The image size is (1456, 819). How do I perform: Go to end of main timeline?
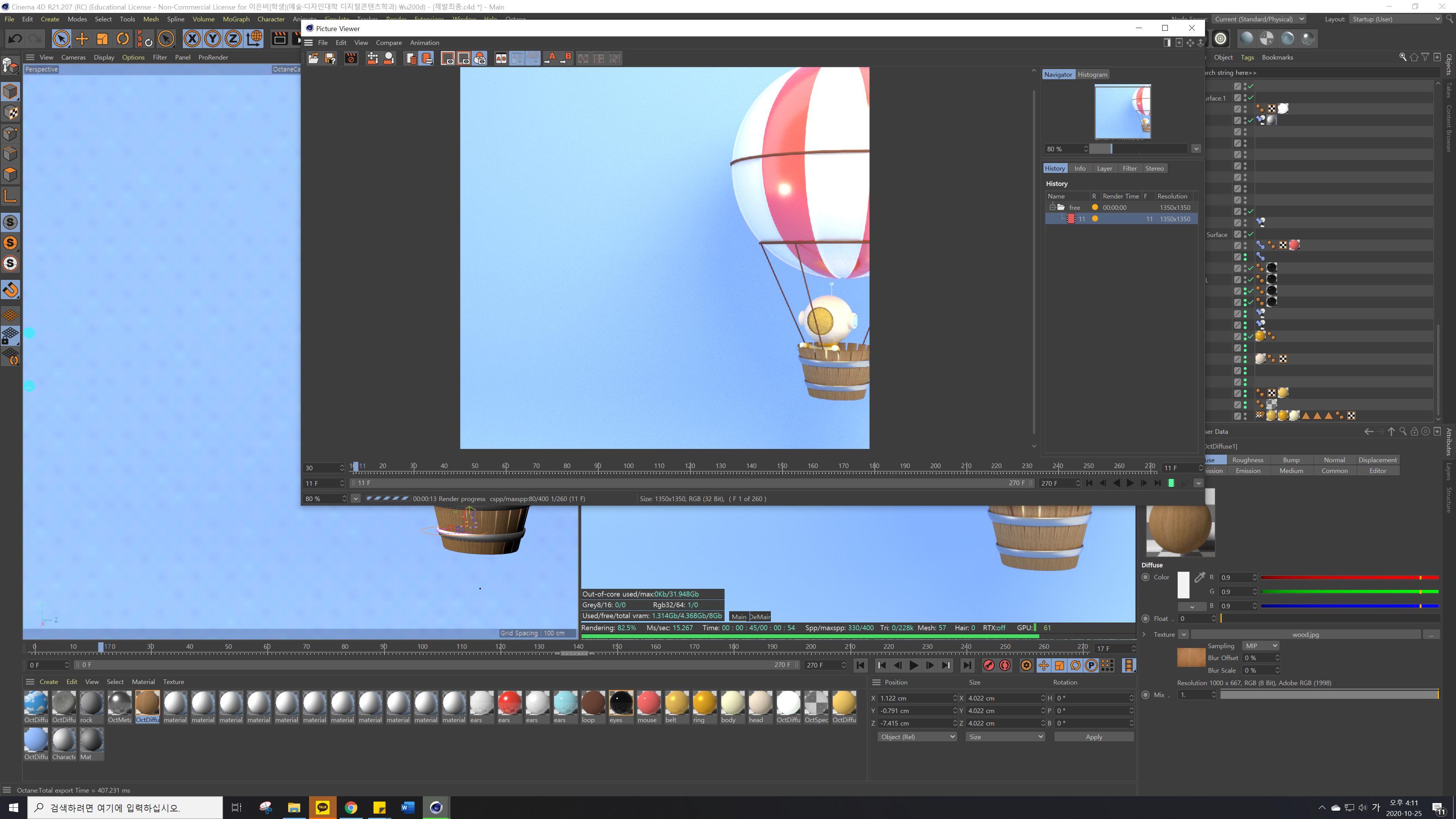pyautogui.click(x=967, y=665)
